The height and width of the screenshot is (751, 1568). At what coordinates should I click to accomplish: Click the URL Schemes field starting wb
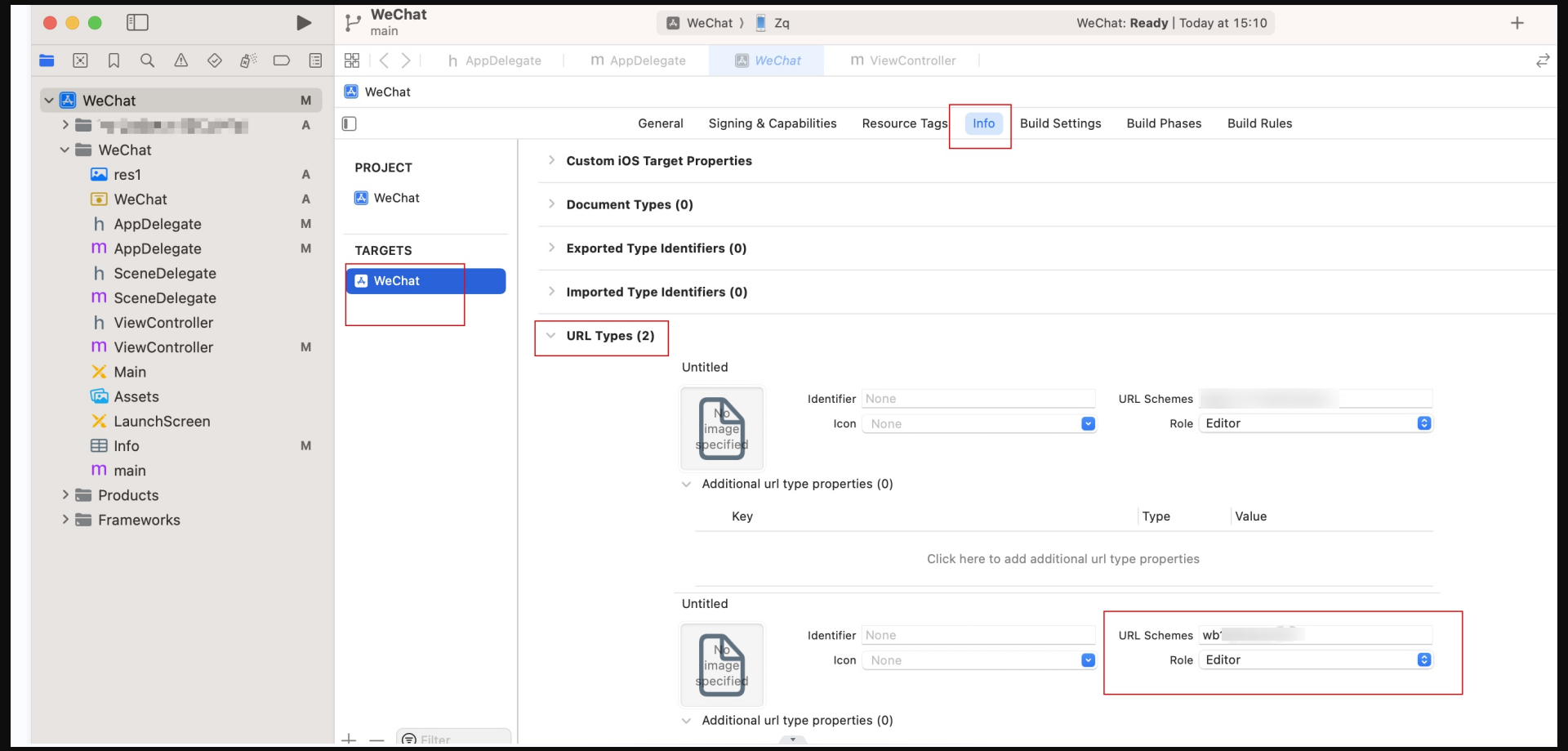(x=1316, y=635)
